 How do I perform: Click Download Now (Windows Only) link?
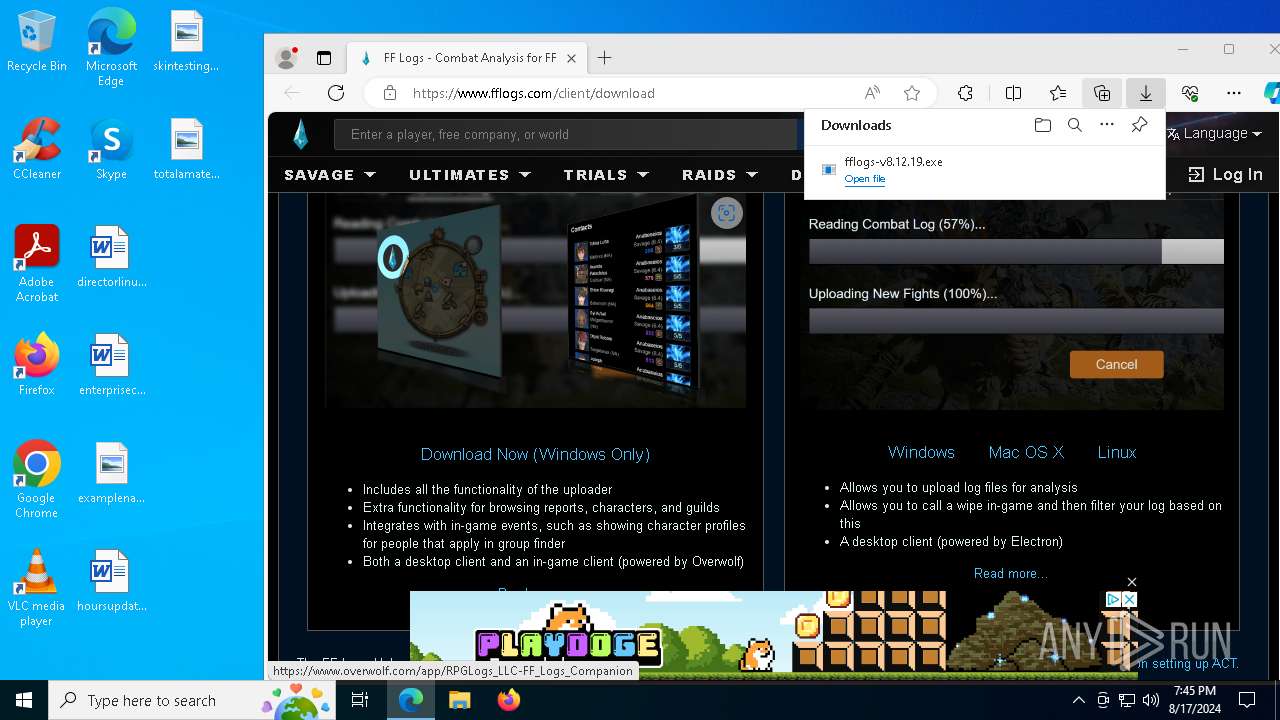(535, 454)
